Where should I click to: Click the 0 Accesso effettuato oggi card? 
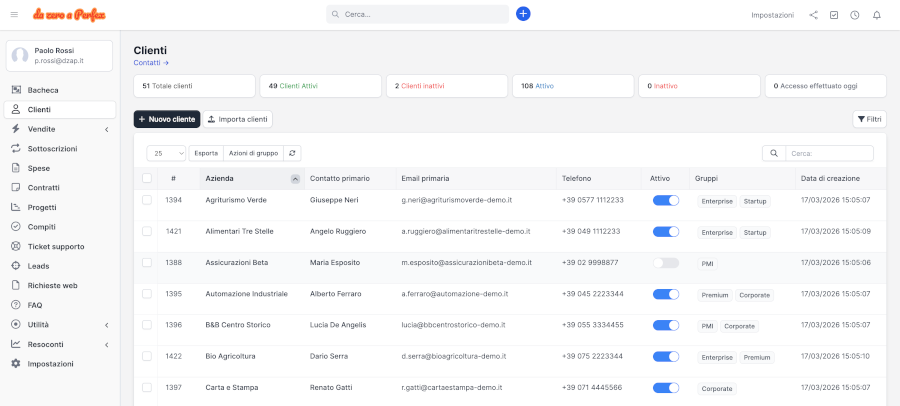tap(825, 86)
